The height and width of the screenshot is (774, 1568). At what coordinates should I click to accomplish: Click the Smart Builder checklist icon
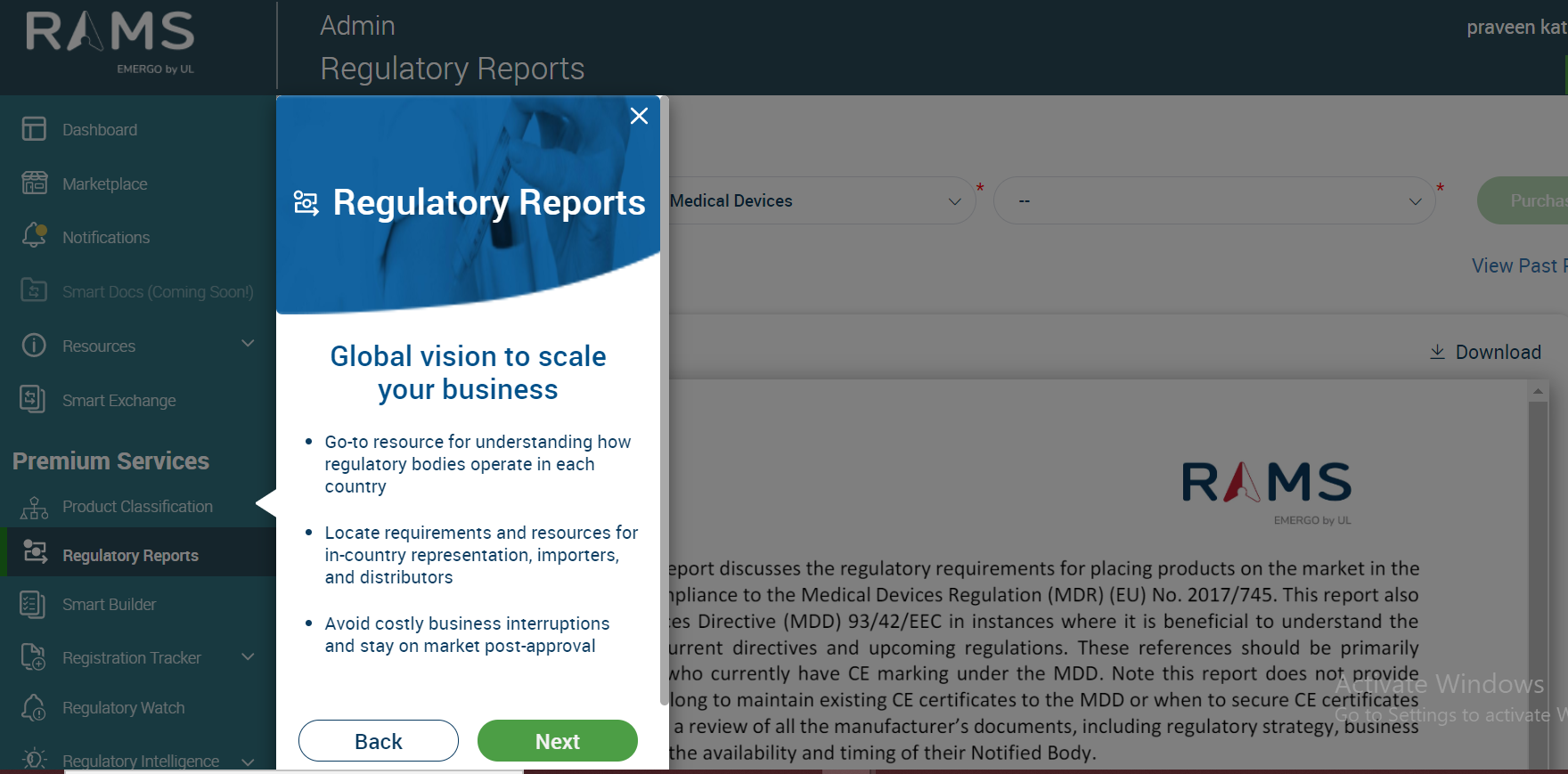click(33, 605)
